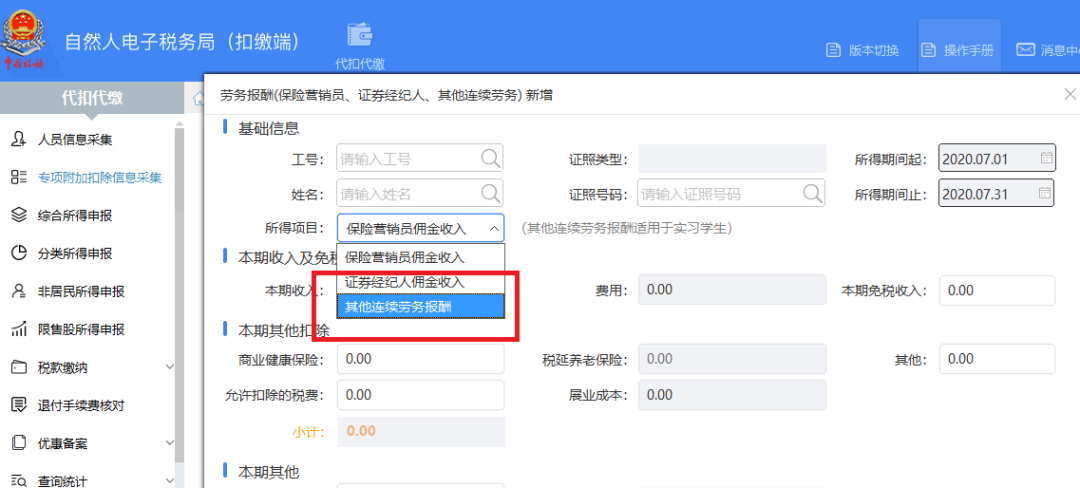This screenshot has height=488, width=1080.
Task: Click the search icon in 姓名 field
Action: click(490, 193)
